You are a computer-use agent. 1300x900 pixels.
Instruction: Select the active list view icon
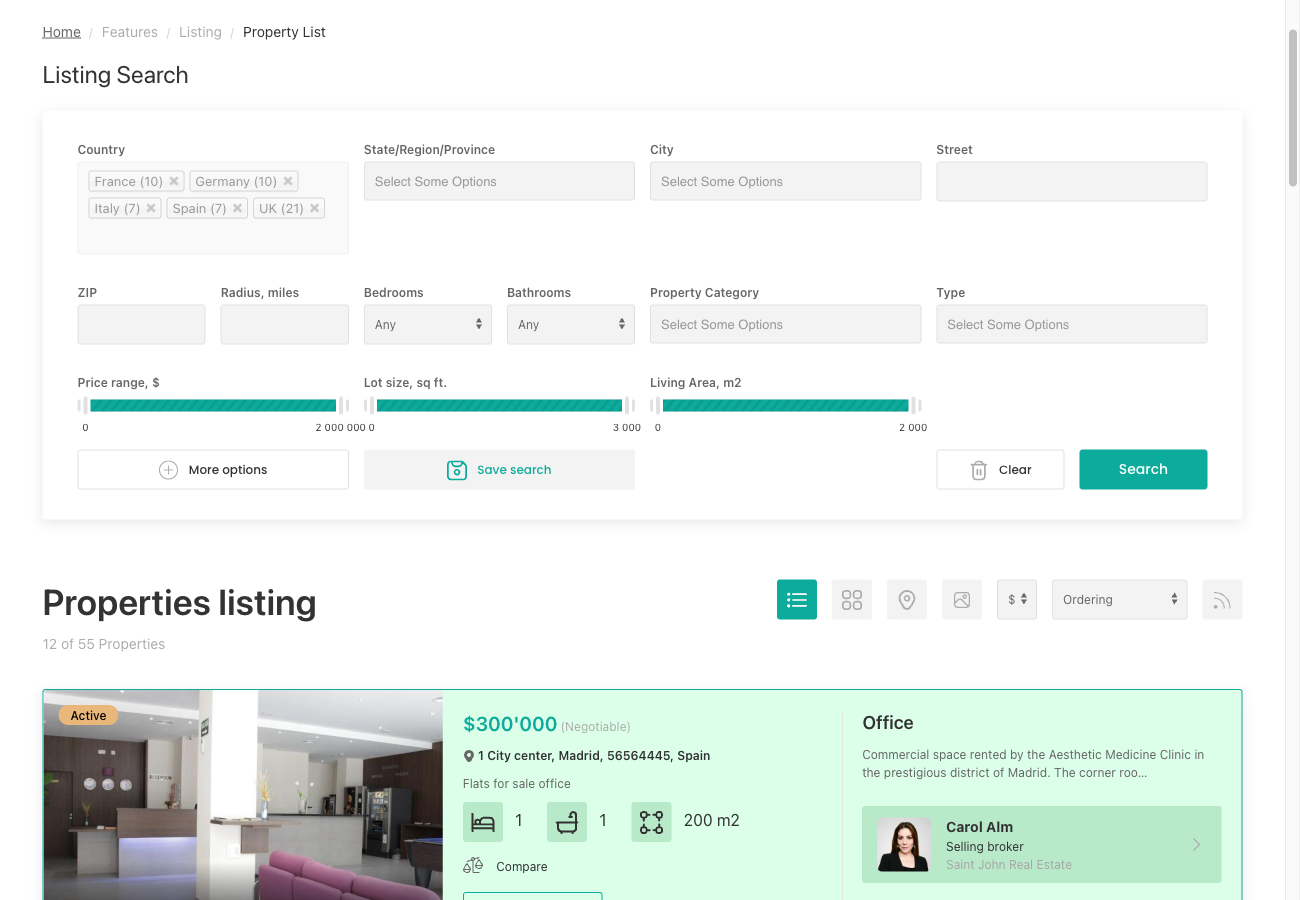pos(797,599)
